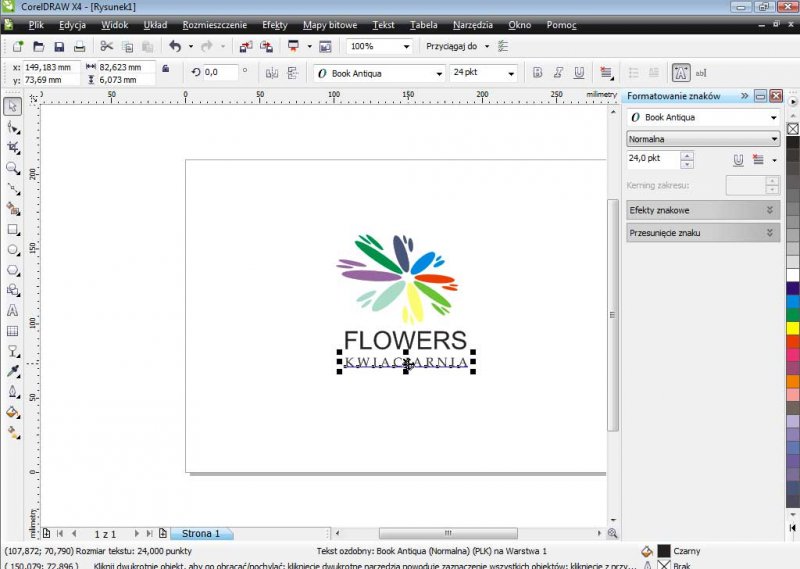Select the Zoom magnifier tool
Image resolution: width=800 pixels, height=569 pixels.
(x=13, y=168)
